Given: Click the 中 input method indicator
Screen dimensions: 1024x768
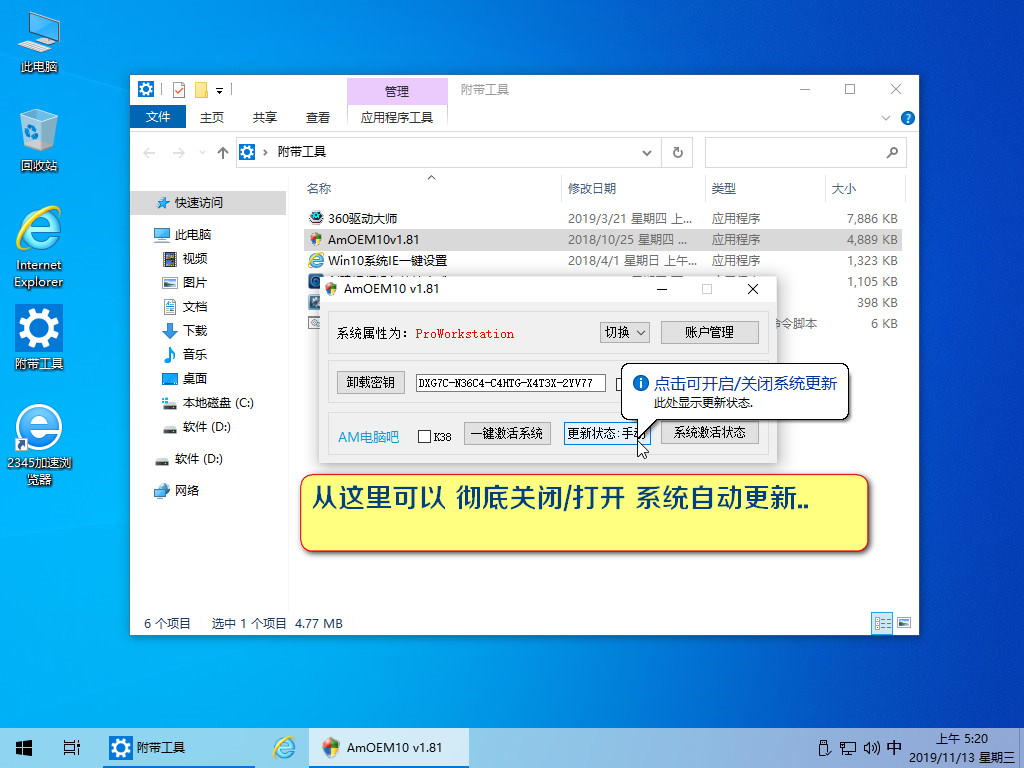Looking at the screenshot, I should 894,747.
